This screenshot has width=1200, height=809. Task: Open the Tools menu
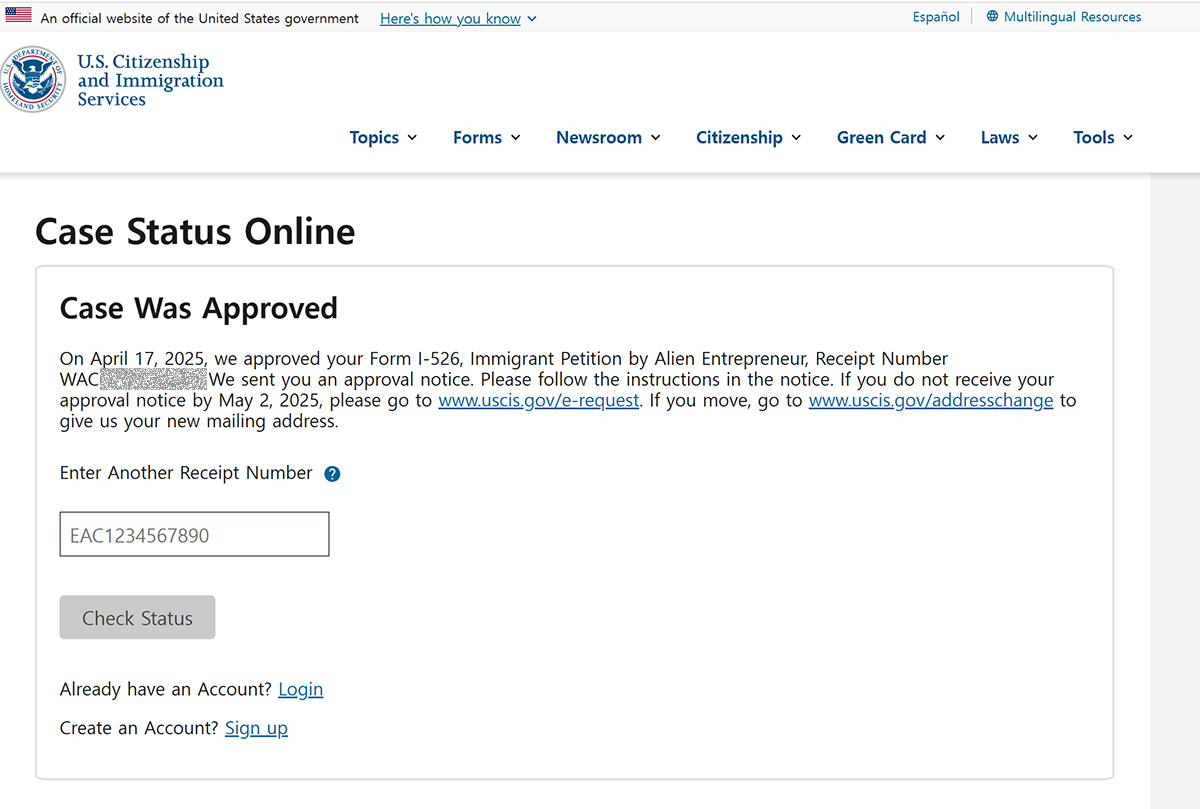click(1103, 138)
